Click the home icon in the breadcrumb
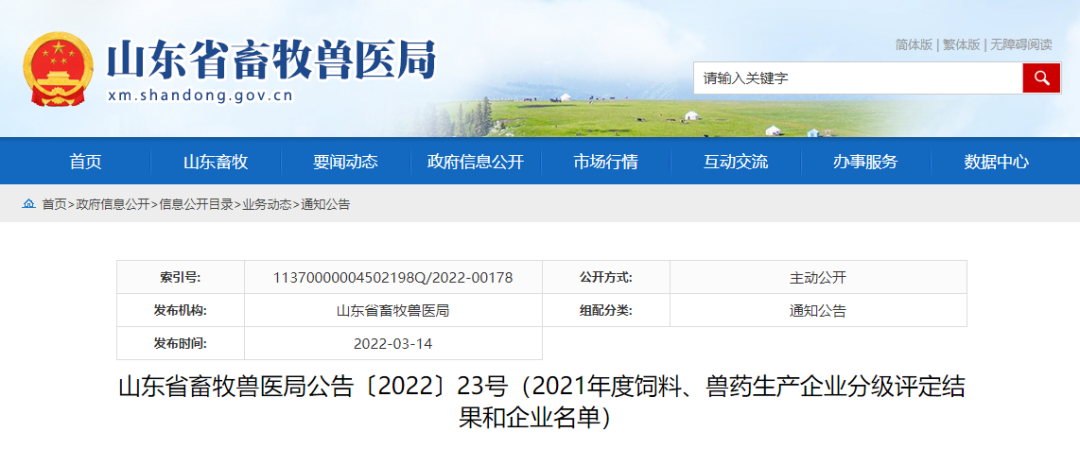The width and height of the screenshot is (1080, 449). 28,204
